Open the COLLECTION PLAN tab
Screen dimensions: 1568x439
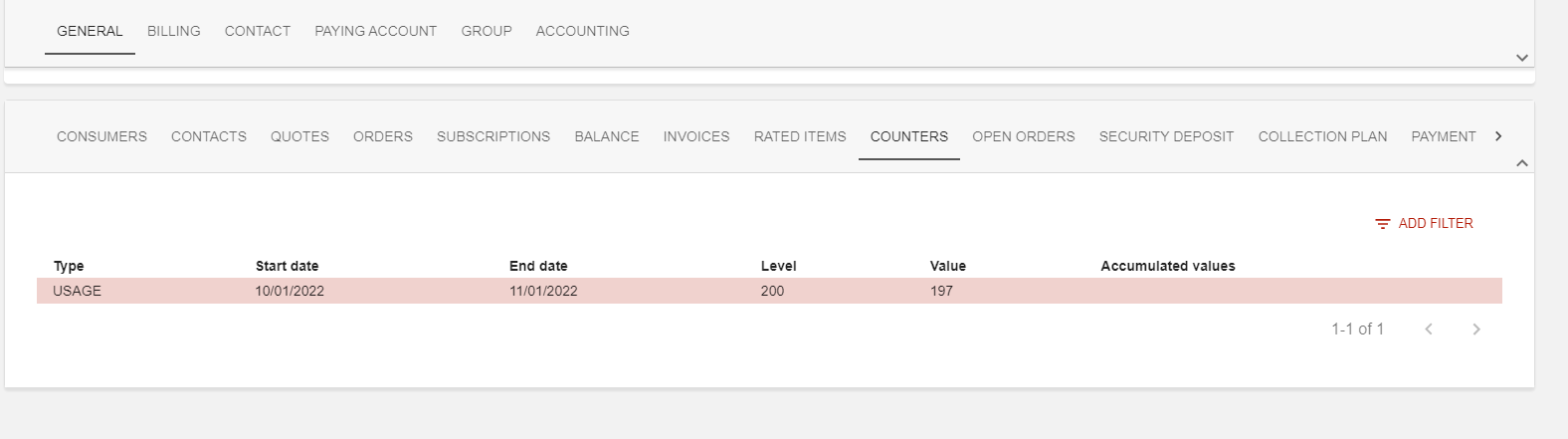pos(1322,136)
